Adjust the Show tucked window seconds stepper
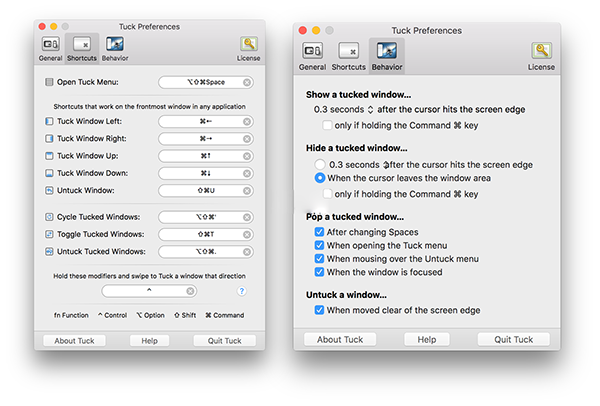The height and width of the screenshot is (406, 600). coord(372,109)
